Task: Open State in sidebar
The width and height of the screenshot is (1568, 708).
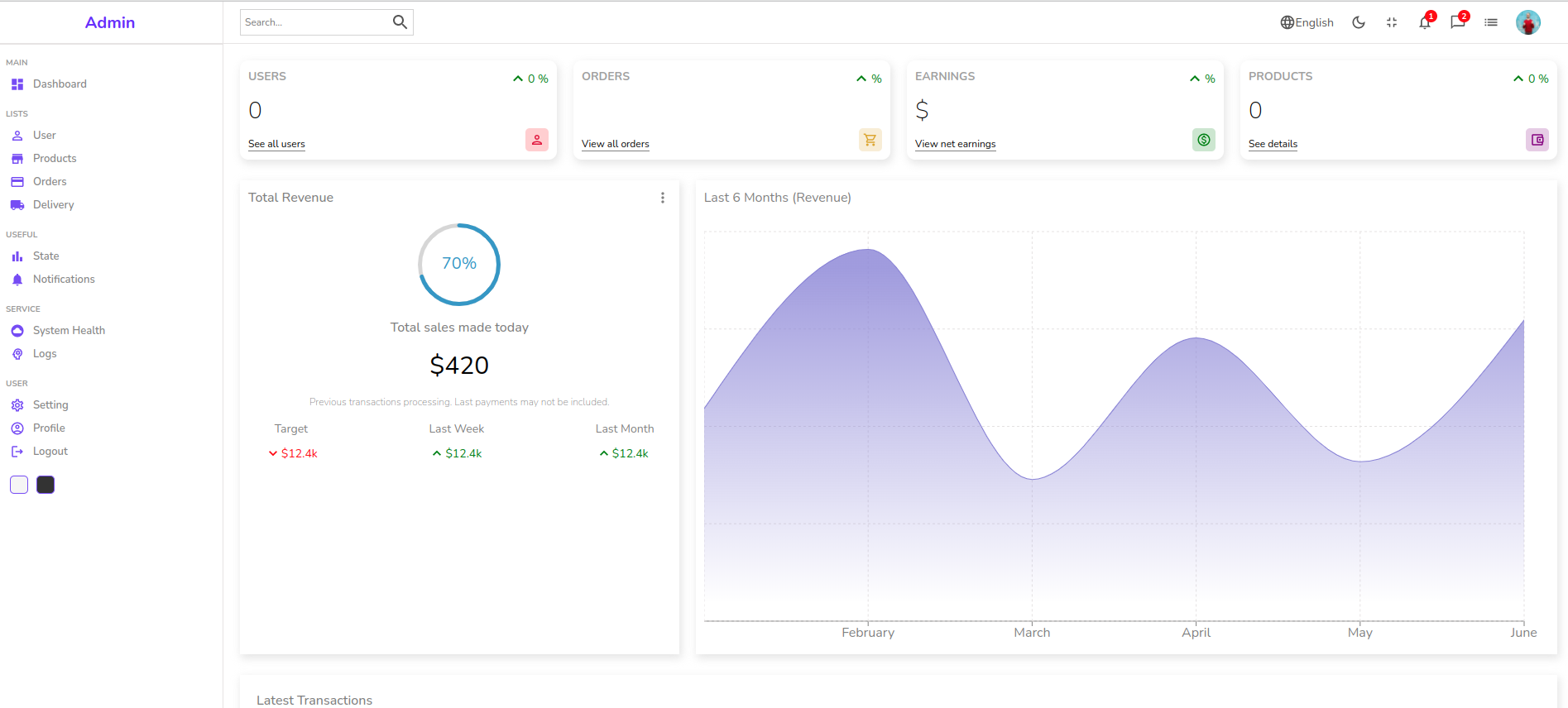Action: point(46,256)
